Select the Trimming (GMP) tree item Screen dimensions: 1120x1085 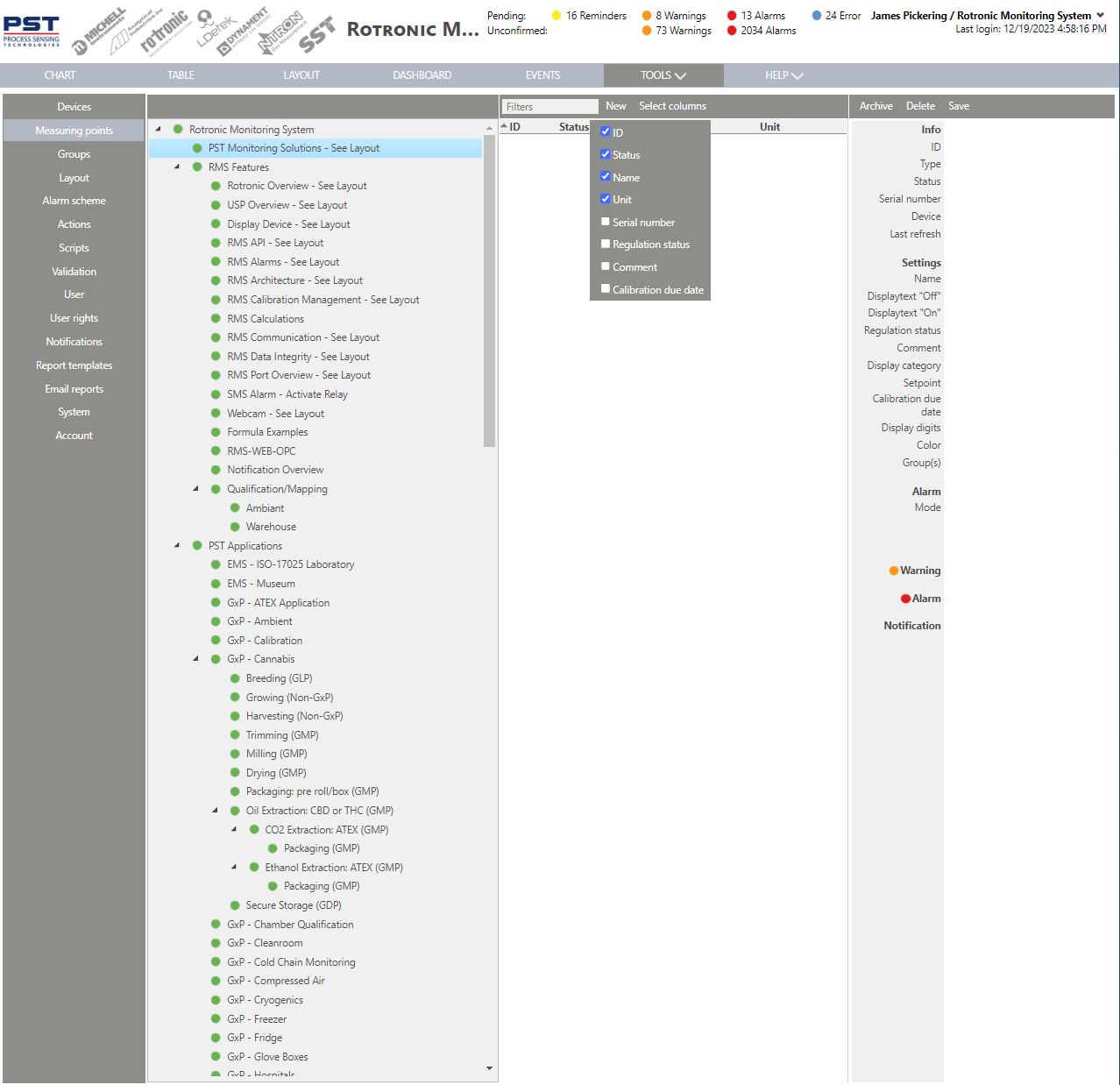282,735
